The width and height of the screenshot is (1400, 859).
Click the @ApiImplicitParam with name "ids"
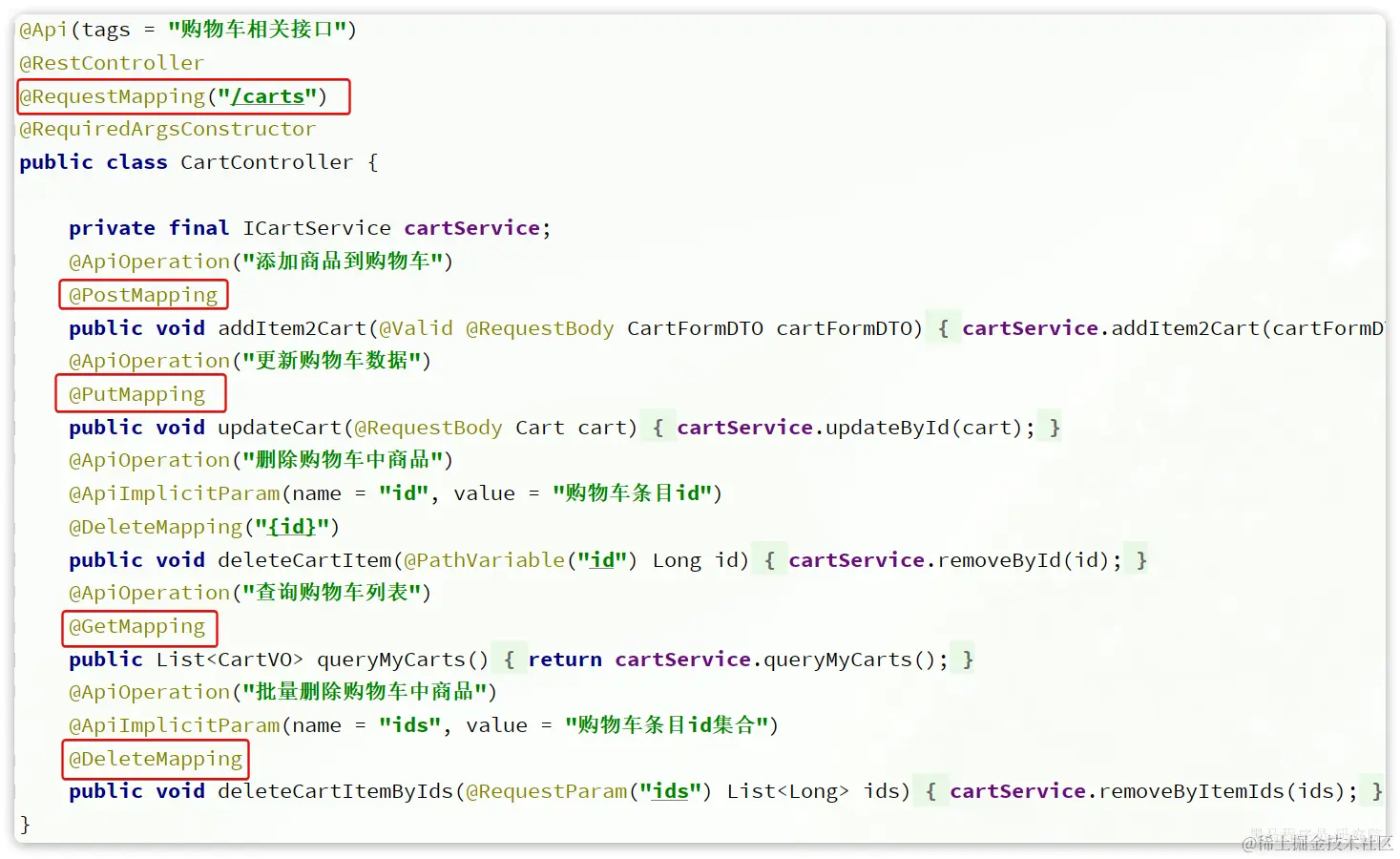[424, 725]
